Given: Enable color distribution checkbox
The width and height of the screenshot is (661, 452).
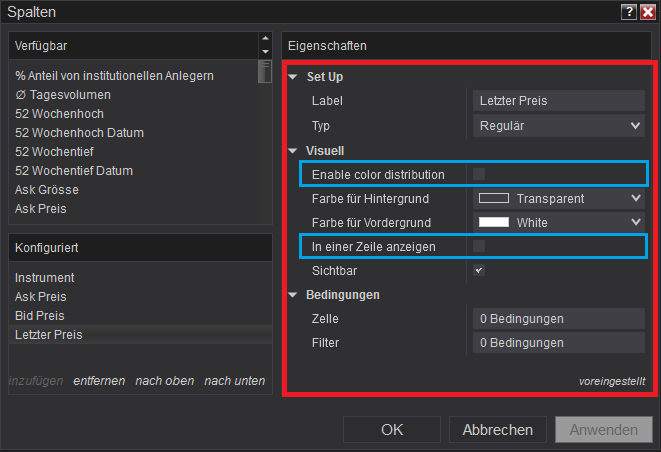Looking at the screenshot, I should [x=479, y=174].
